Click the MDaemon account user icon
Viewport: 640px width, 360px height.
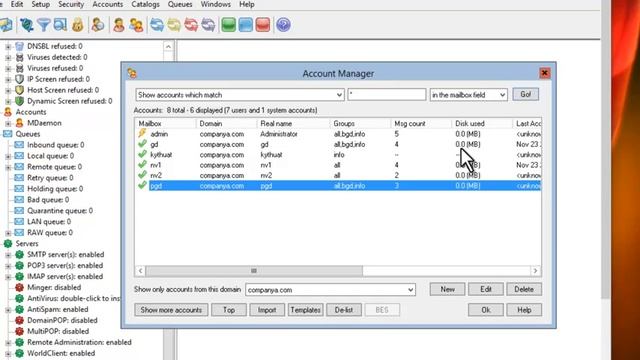[x=19, y=123]
